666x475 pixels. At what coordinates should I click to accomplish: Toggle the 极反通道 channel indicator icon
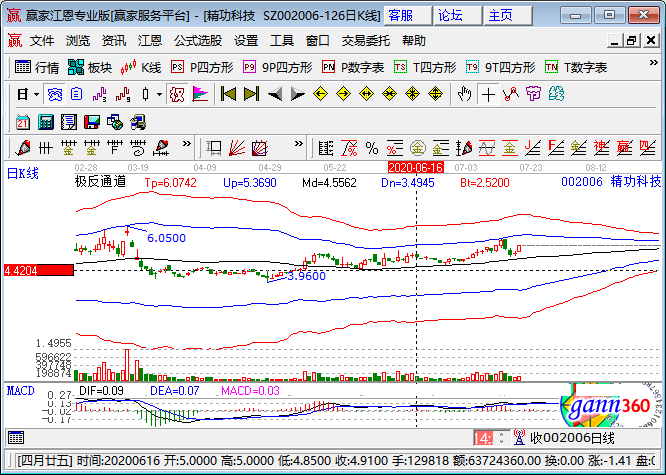click(x=177, y=94)
